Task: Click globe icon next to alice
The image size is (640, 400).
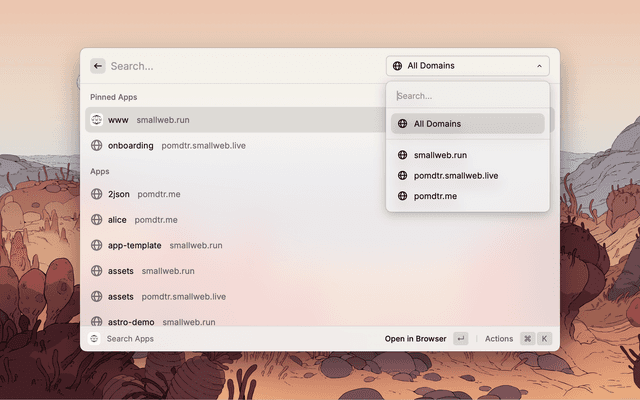Action: 97,219
